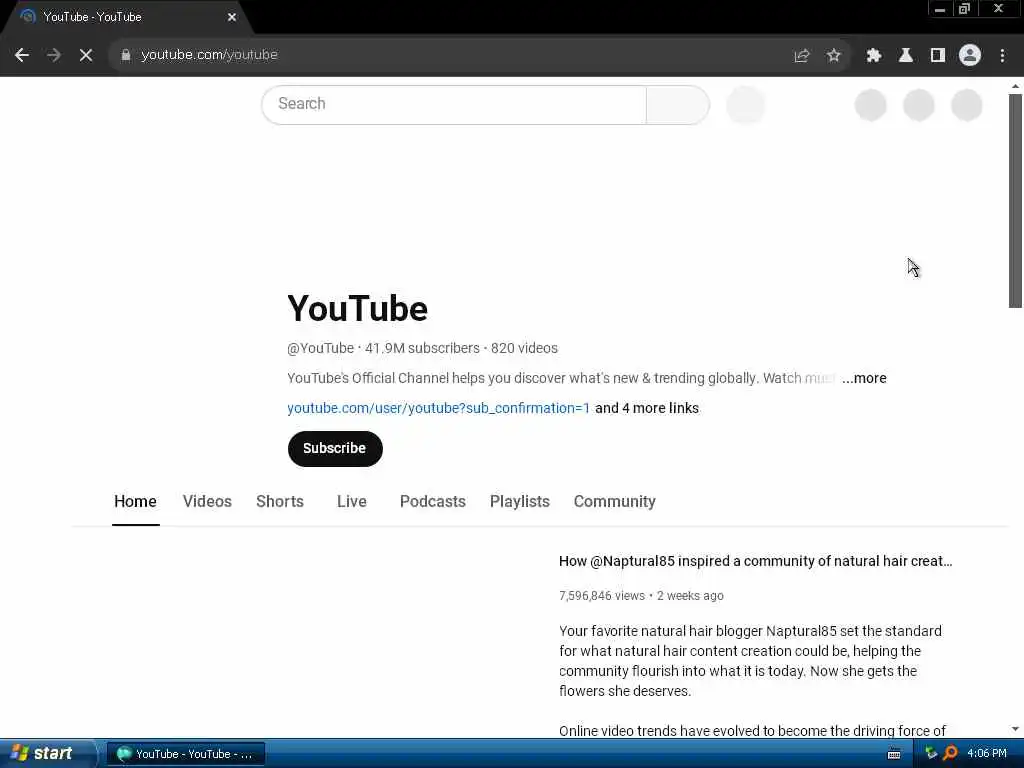
Task: Open the Shorts channel tab
Action: pos(280,502)
